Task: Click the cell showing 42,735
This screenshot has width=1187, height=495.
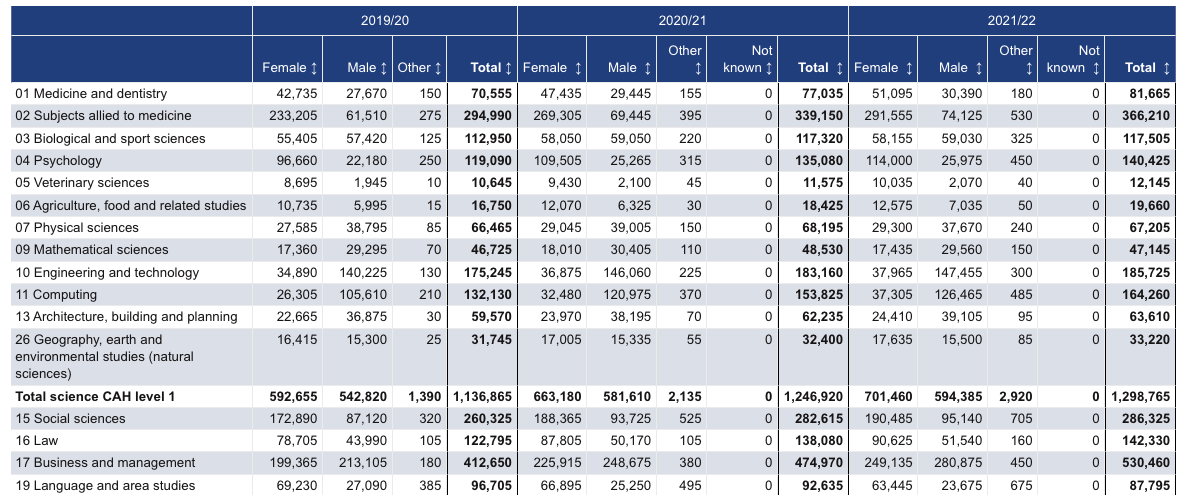Action: point(297,94)
